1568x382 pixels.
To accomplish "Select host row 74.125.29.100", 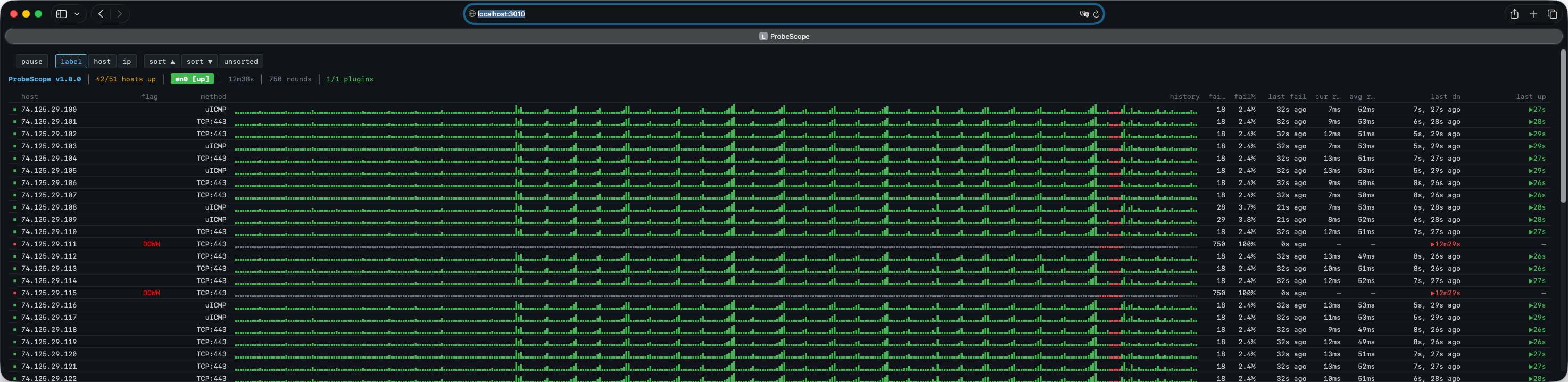I will click(x=779, y=110).
